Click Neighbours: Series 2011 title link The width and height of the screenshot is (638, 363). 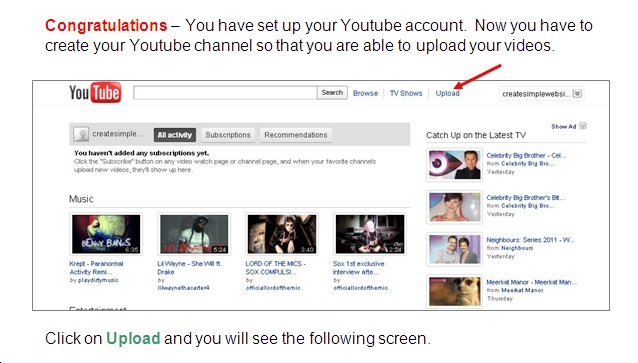pyautogui.click(x=531, y=240)
